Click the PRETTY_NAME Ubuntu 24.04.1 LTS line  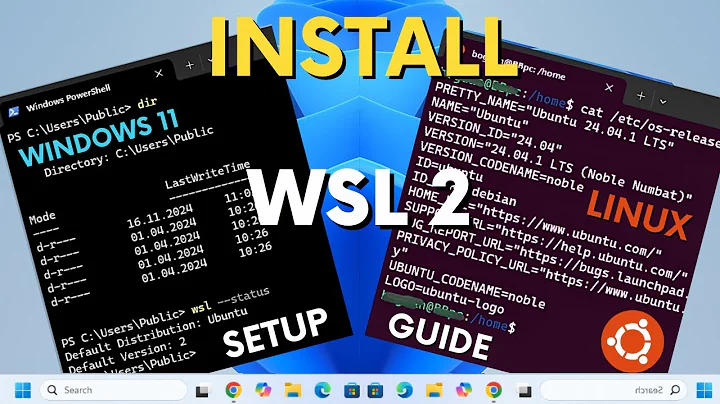(555, 116)
